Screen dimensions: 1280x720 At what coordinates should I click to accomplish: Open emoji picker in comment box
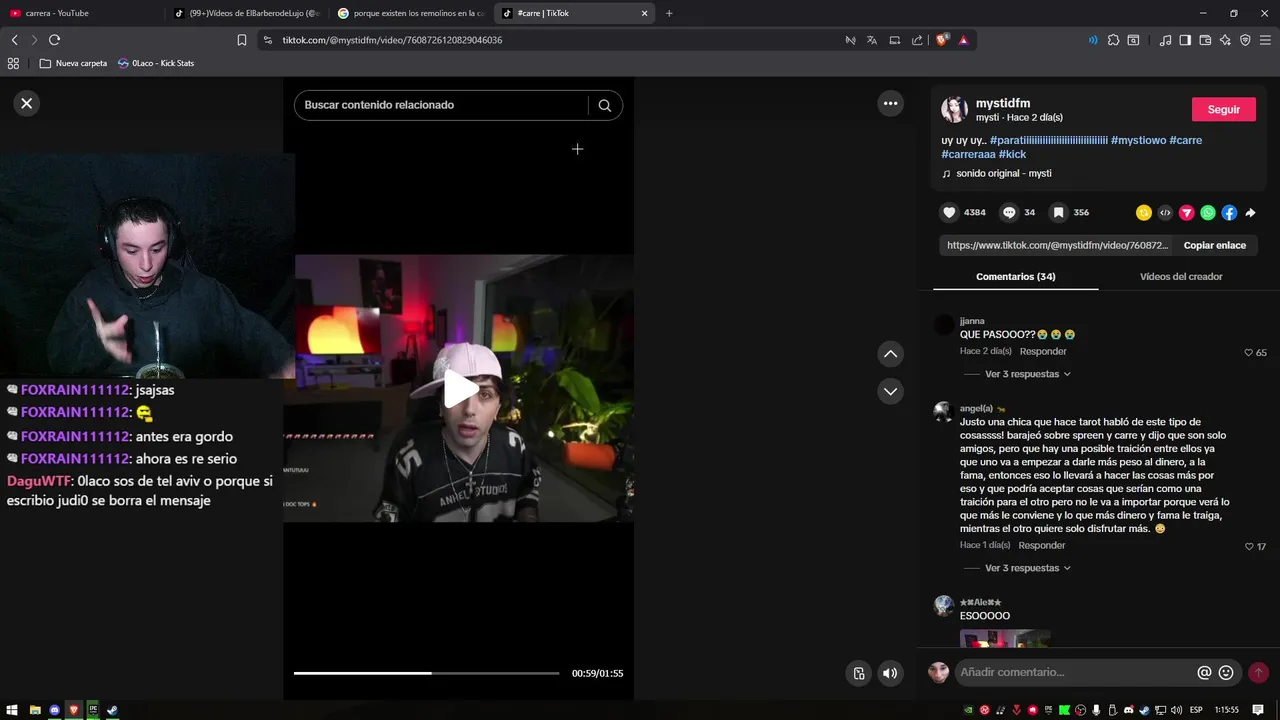pyautogui.click(x=1226, y=673)
